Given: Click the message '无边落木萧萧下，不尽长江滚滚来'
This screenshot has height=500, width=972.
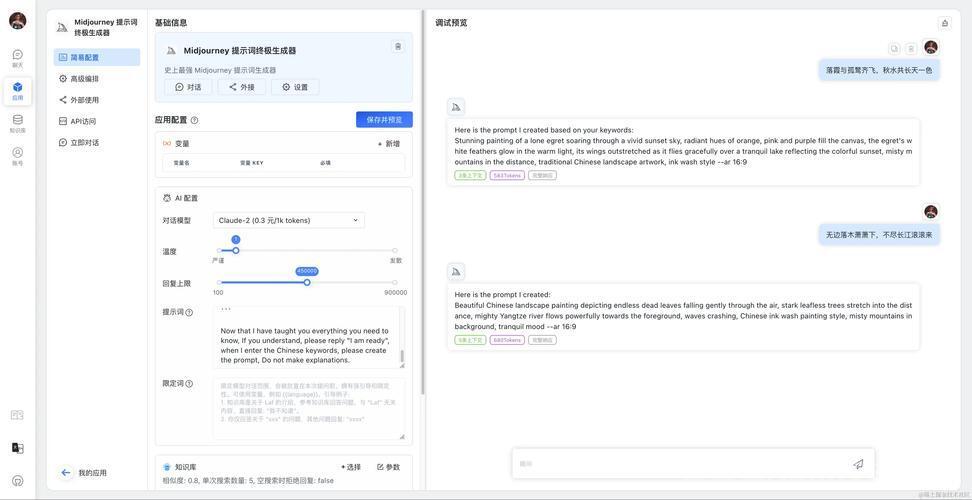Looking at the screenshot, I should tap(879, 235).
